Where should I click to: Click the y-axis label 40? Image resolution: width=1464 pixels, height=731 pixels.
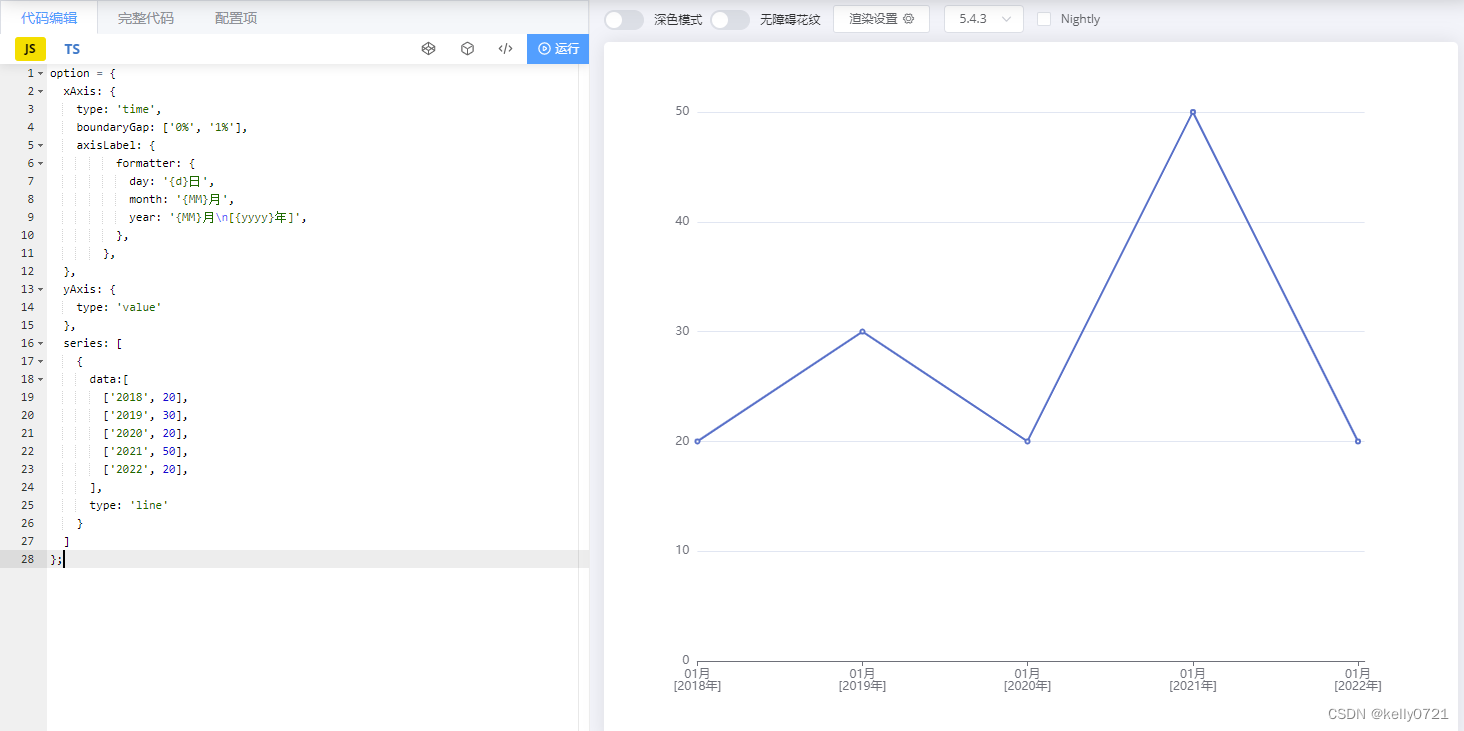tap(681, 221)
